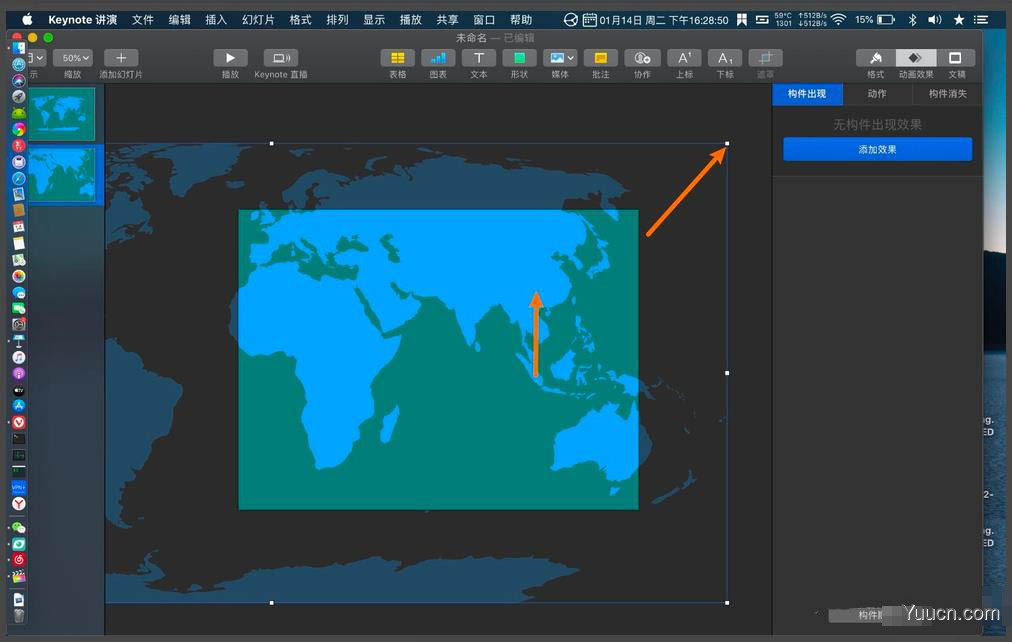Viewport: 1012px width, 642px height.
Task: Open the 文件 (File) menu
Action: click(143, 20)
